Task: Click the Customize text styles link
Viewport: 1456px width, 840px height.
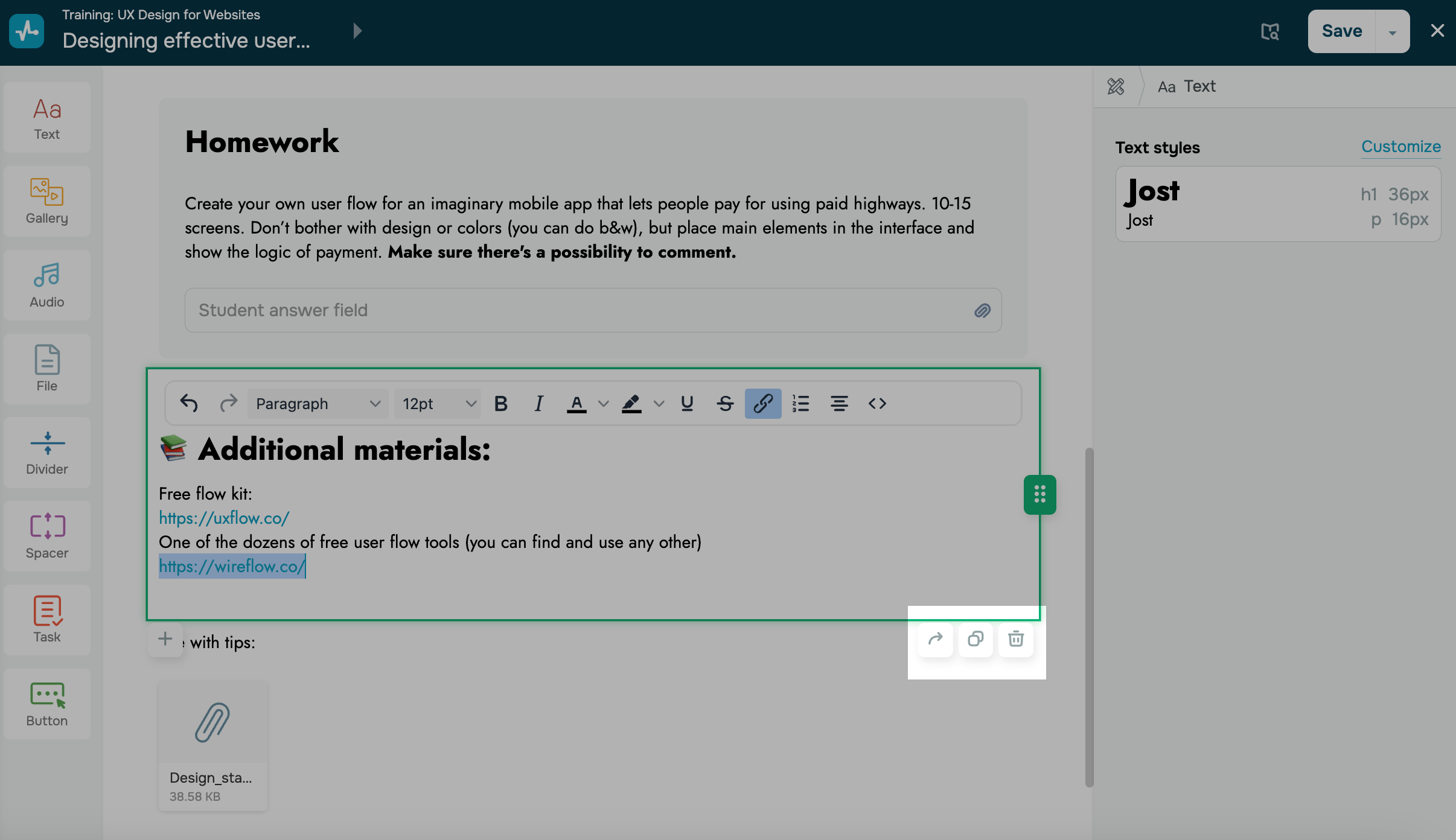Action: click(x=1400, y=147)
